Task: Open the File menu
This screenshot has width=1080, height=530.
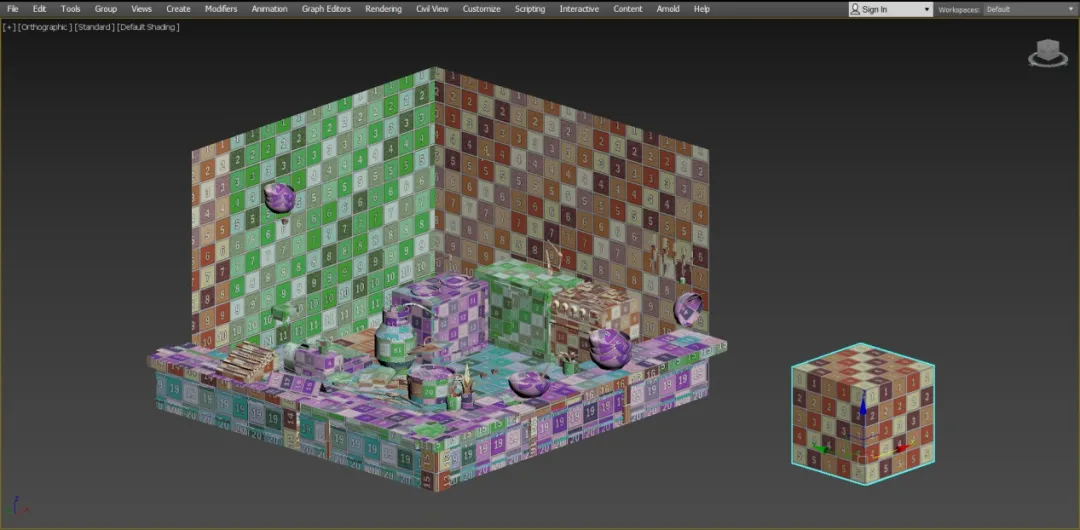Action: 13,9
